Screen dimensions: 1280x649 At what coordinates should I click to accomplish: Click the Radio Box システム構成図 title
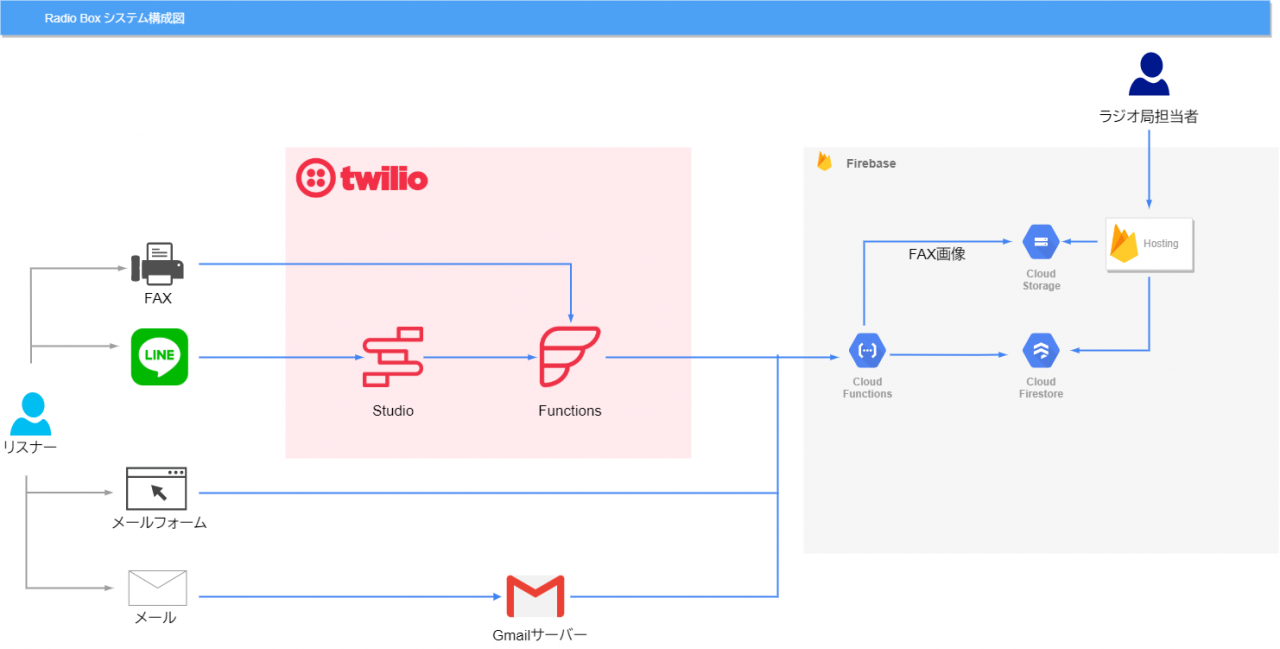pyautogui.click(x=115, y=18)
